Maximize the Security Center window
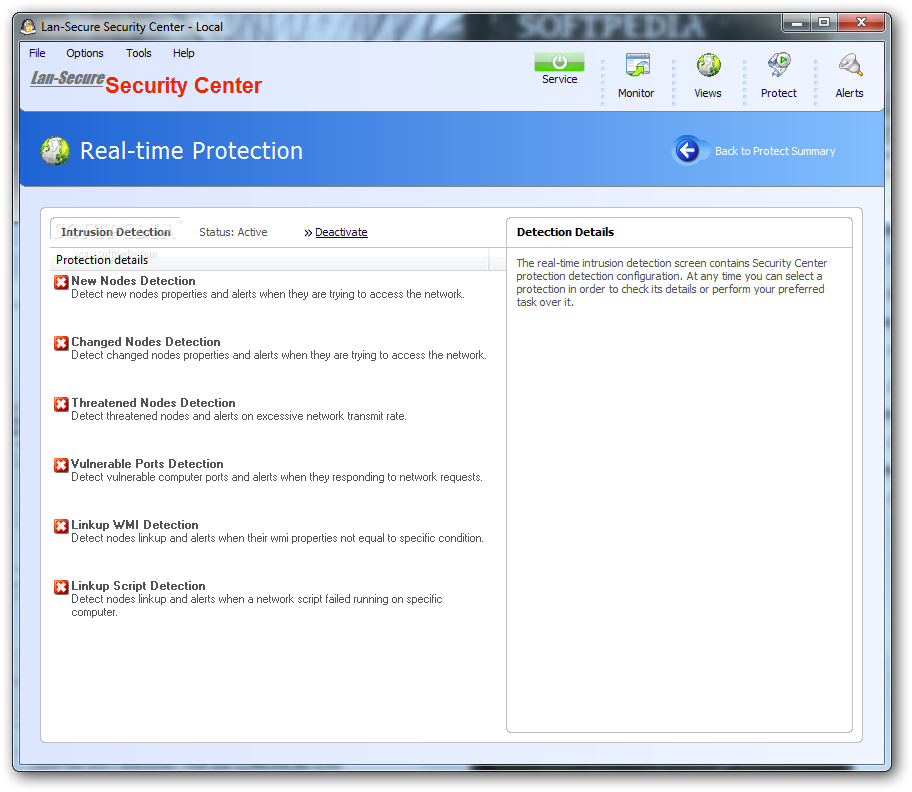Viewport: 912px width, 792px height. [x=824, y=23]
